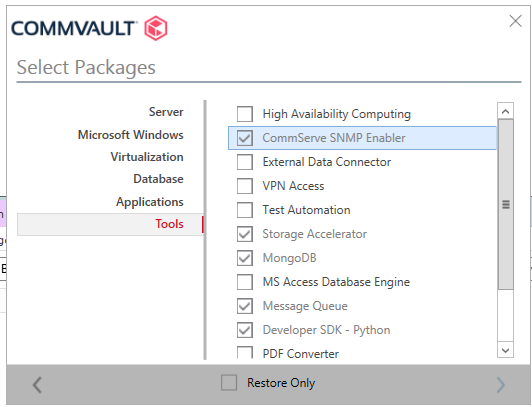
Task: Go to next step with right arrow
Action: [x=500, y=385]
